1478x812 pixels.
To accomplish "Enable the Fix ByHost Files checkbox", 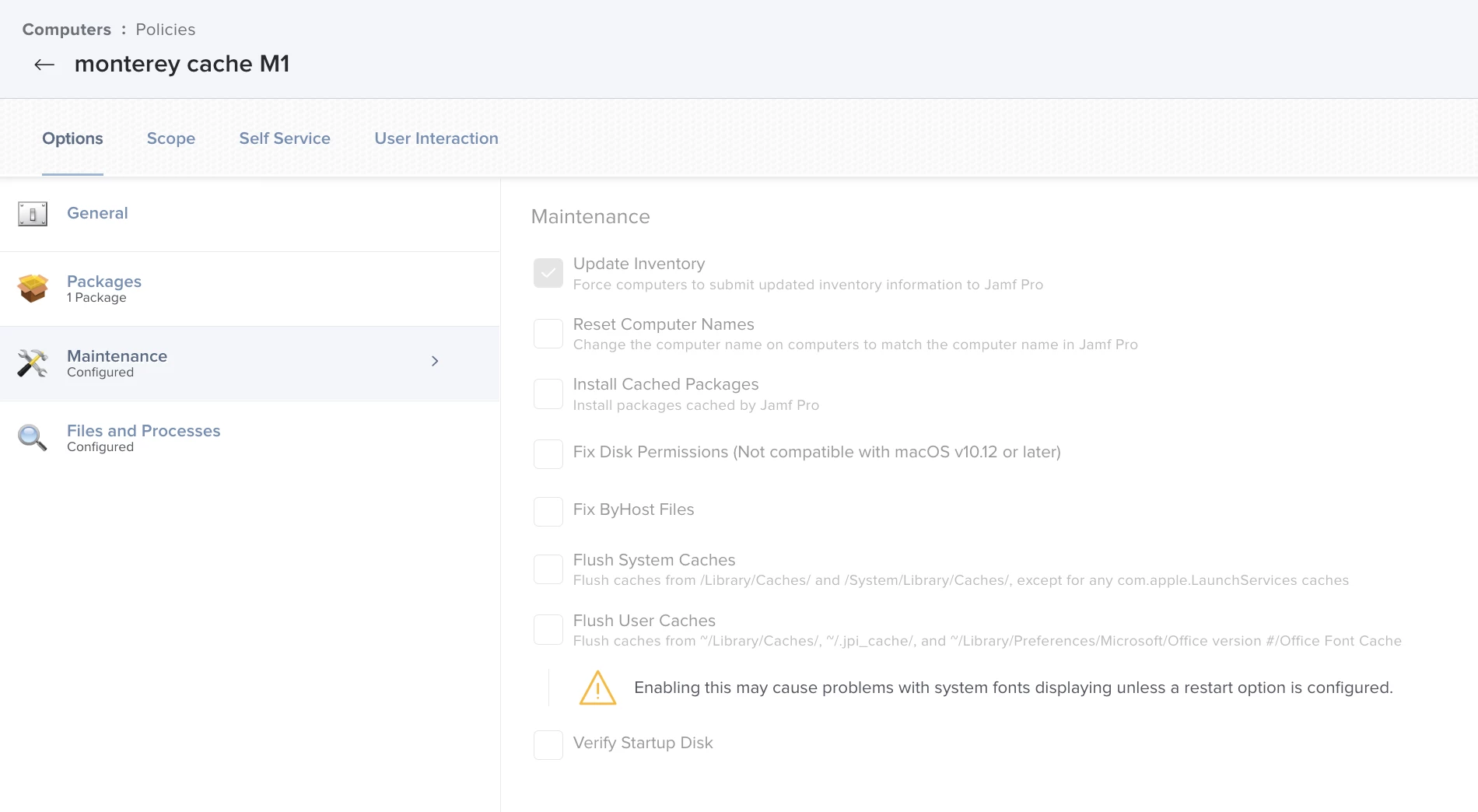I will click(x=548, y=512).
